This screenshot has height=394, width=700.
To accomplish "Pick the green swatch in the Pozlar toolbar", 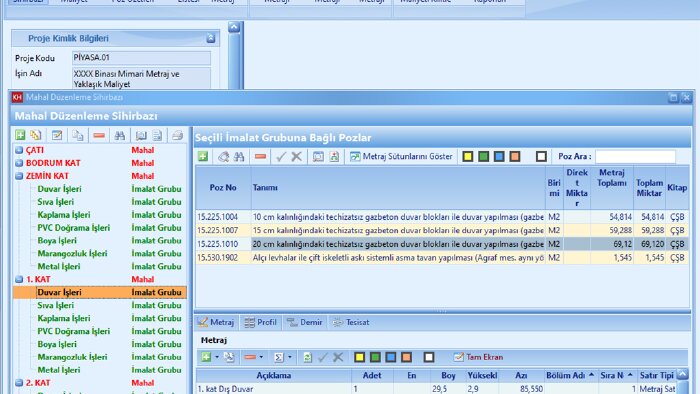I will tap(483, 157).
